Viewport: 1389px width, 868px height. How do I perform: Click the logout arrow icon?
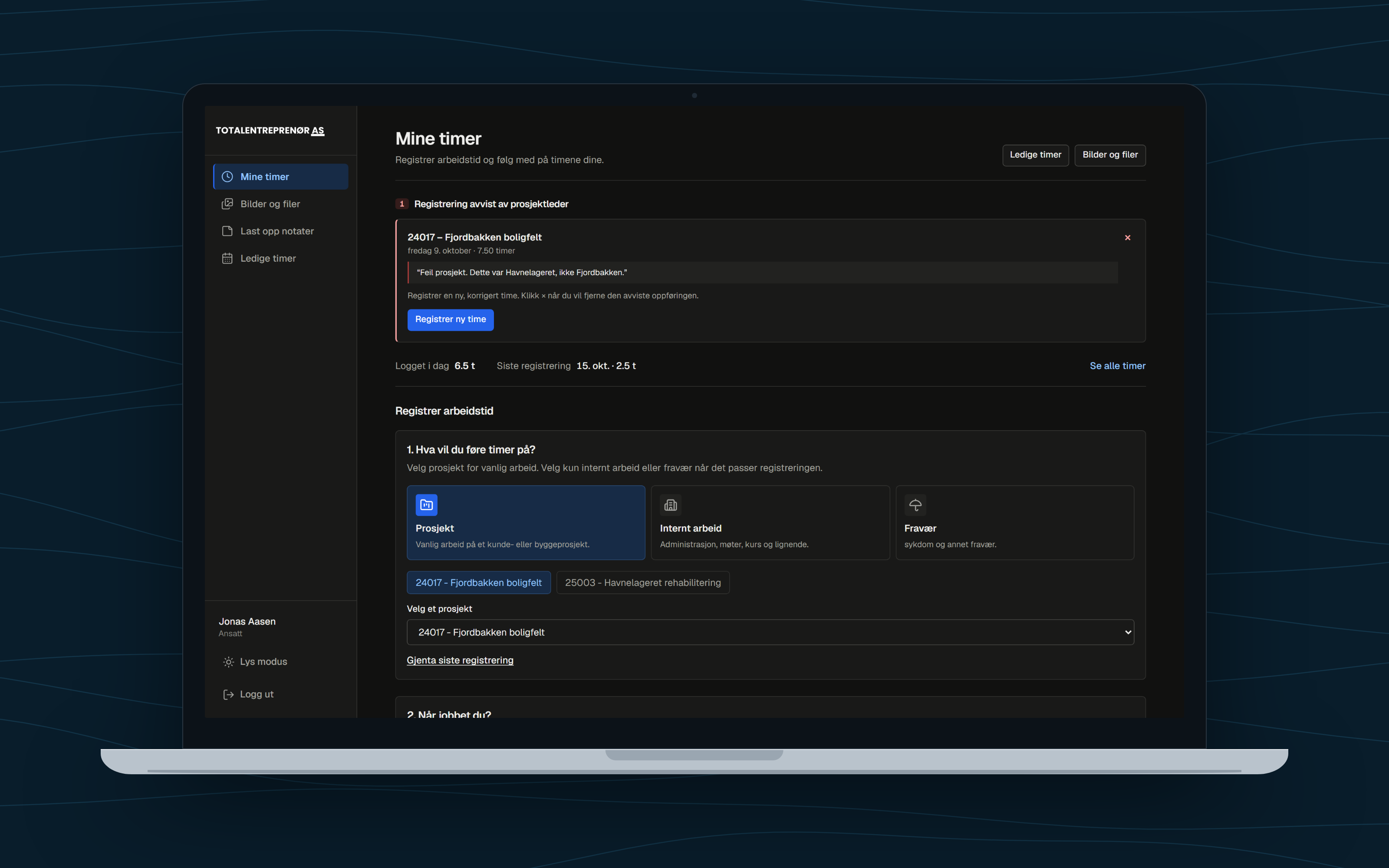pos(228,695)
